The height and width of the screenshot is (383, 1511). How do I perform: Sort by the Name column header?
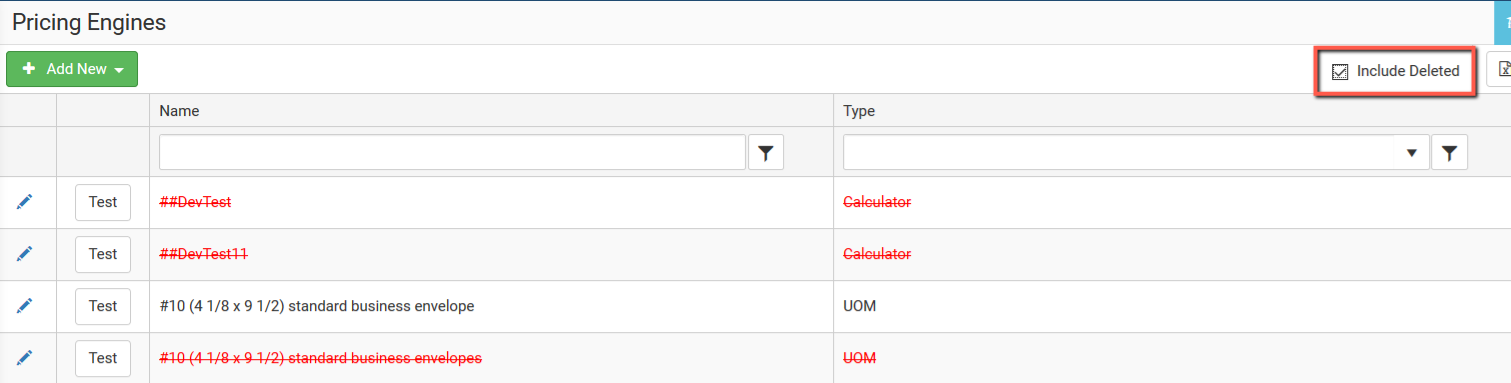tap(179, 111)
